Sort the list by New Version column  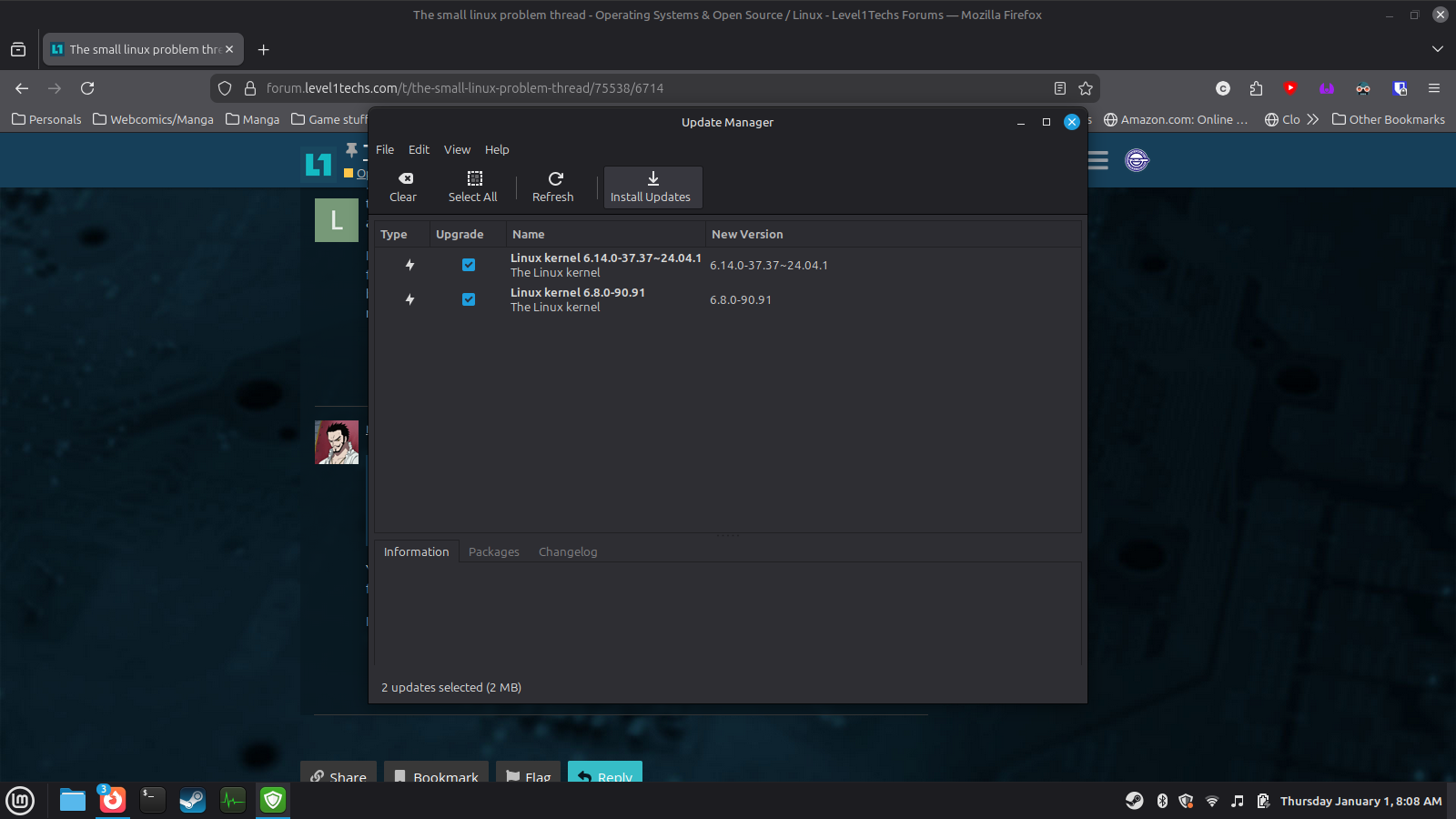(747, 234)
